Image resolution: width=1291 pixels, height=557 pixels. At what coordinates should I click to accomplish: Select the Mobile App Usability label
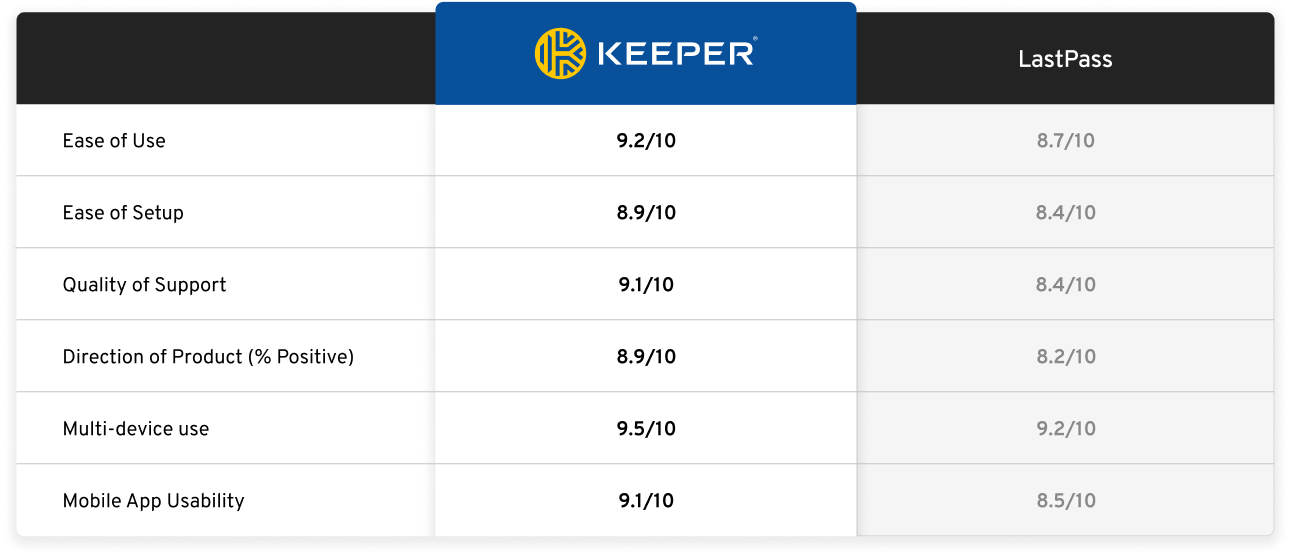pos(153,501)
